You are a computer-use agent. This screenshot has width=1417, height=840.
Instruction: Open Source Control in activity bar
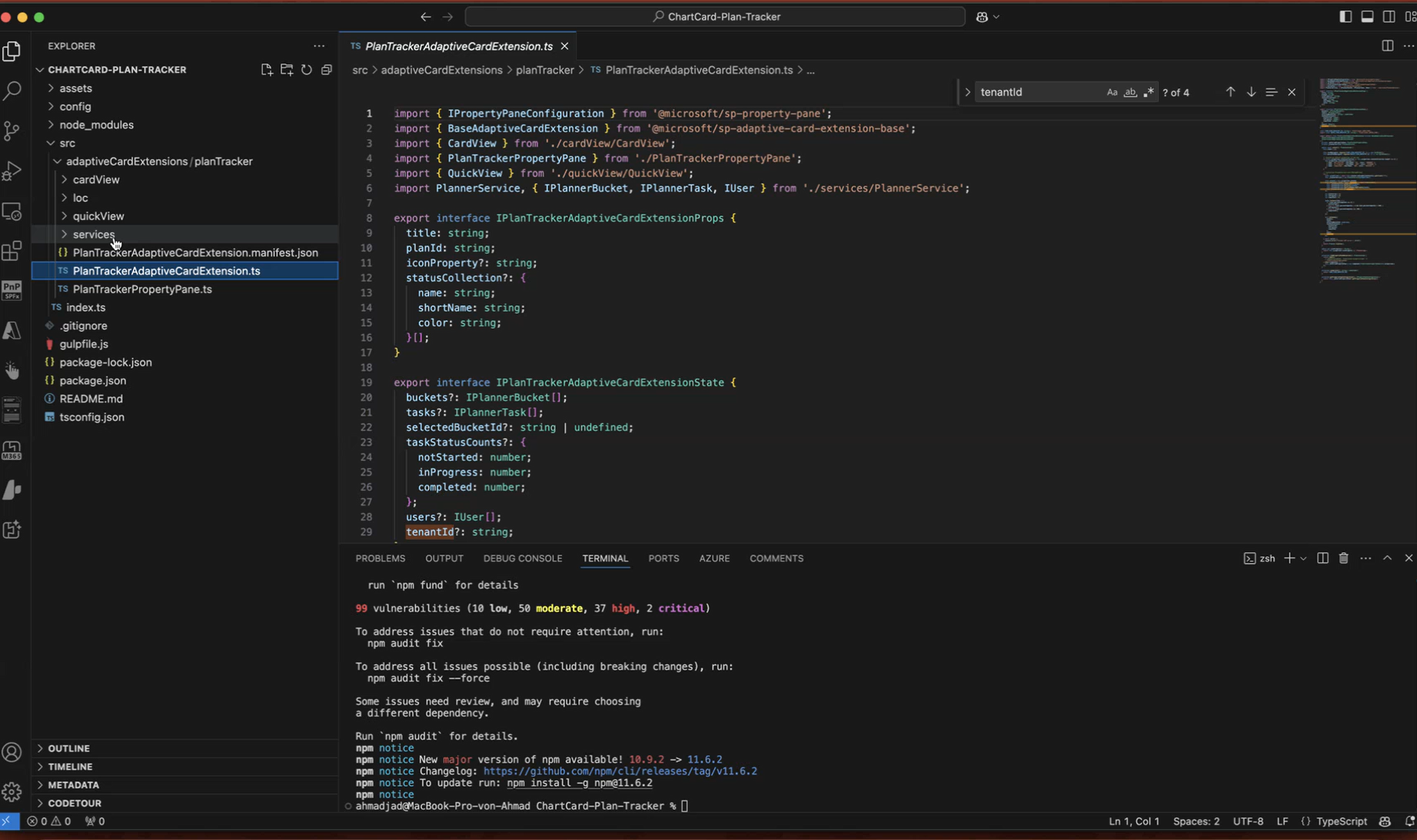[13, 131]
